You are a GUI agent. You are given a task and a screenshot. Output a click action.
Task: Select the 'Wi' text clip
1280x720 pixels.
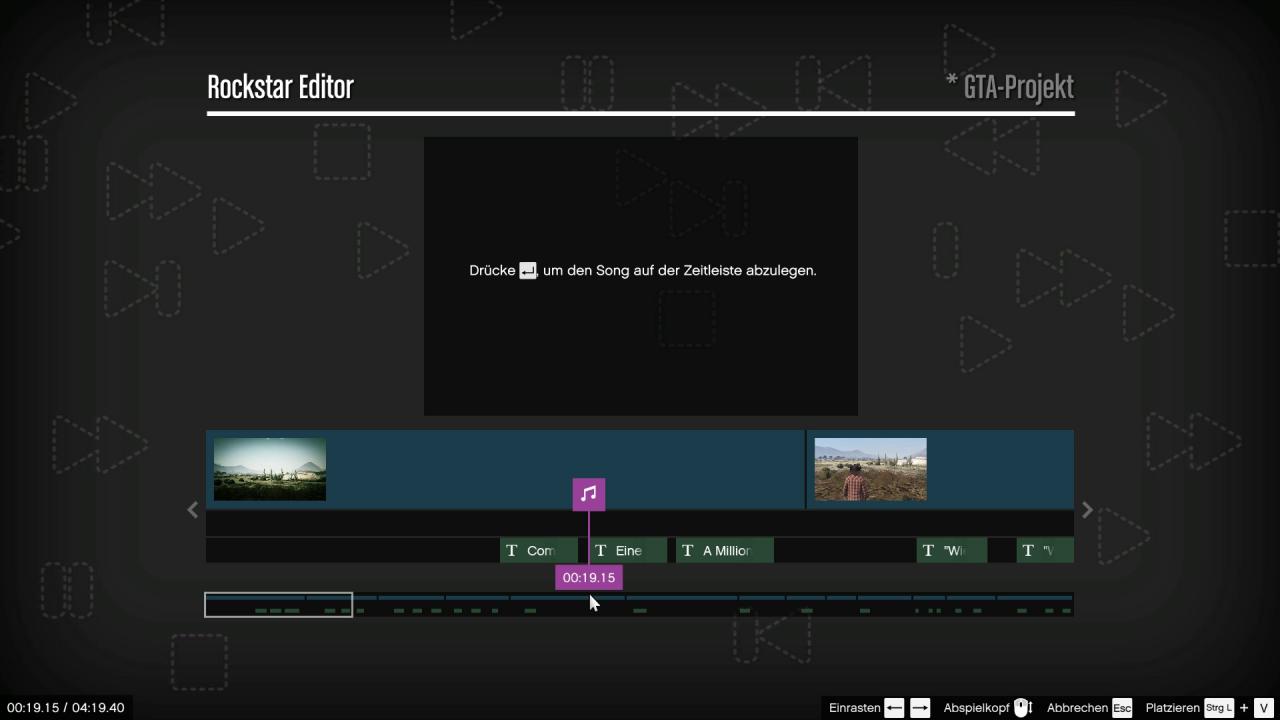coord(952,550)
